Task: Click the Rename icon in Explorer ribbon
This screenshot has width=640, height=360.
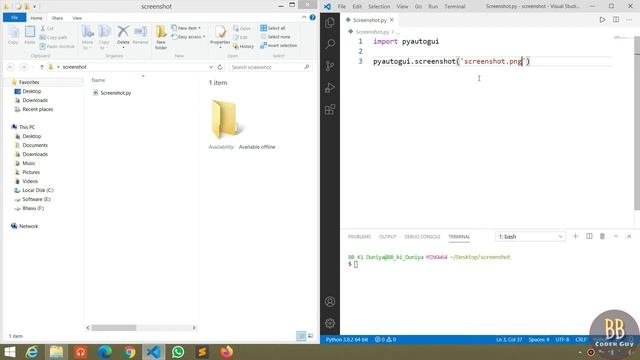Action: (x=140, y=35)
